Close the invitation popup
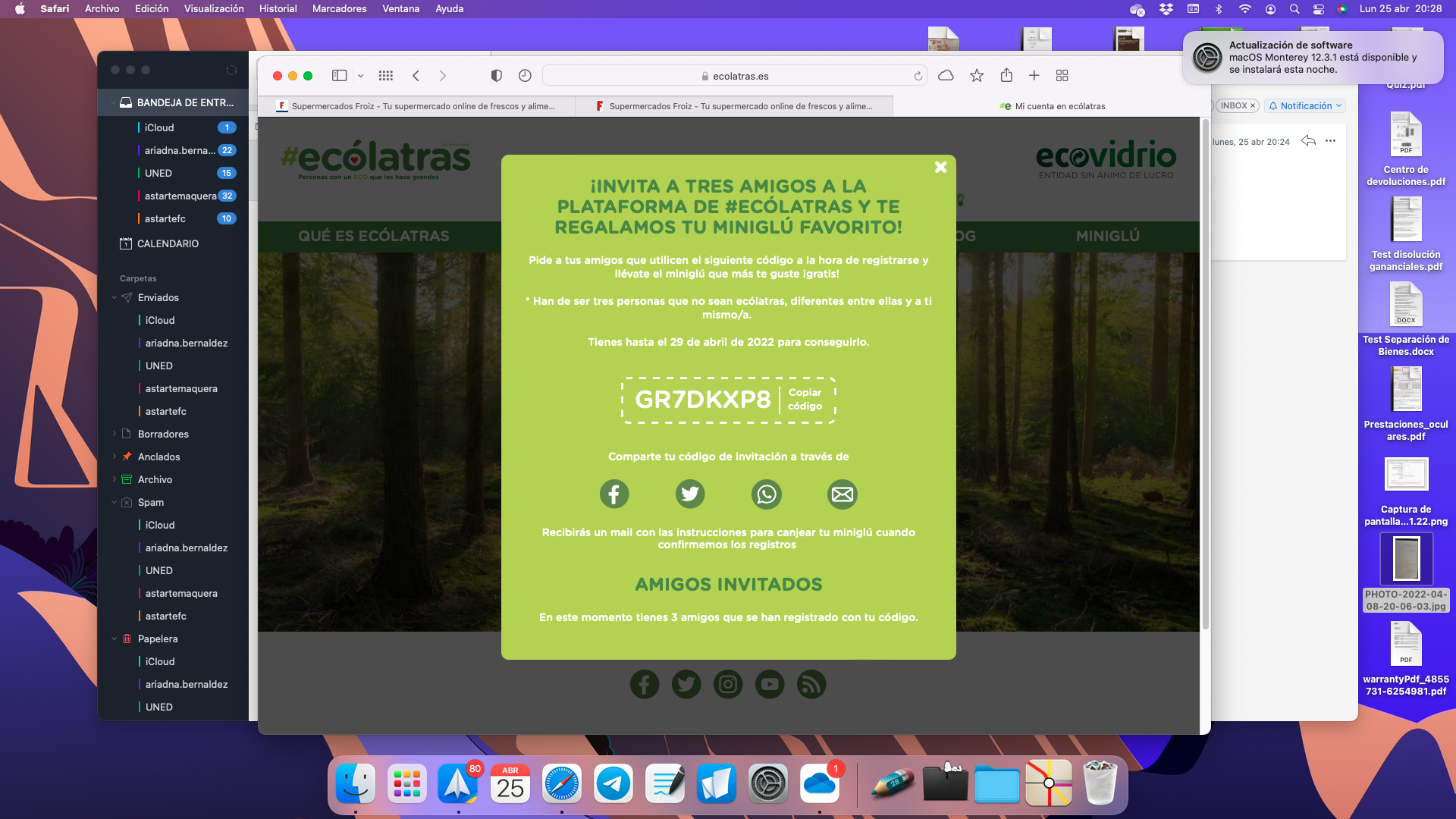Screen dimensions: 1456x819 [940, 167]
